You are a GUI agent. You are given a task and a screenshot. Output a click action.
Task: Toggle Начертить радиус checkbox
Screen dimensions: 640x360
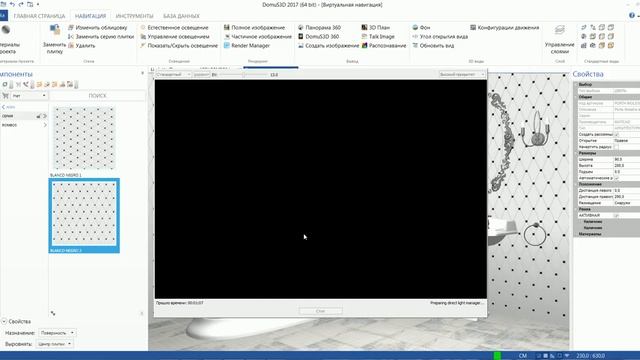click(616, 147)
